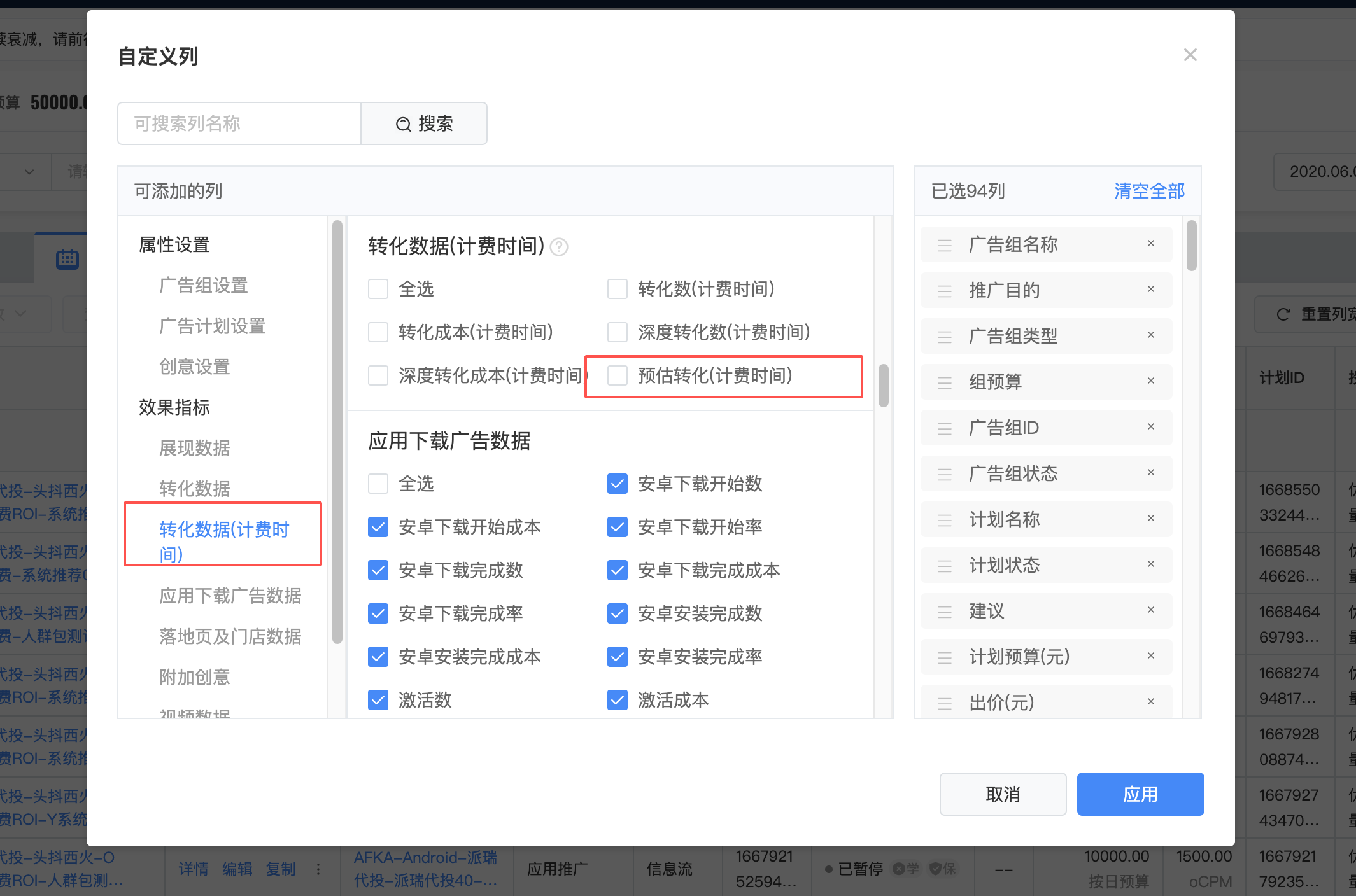The image size is (1356, 896).
Task: Click drag handle icon for 计划状态
Action: (x=945, y=566)
